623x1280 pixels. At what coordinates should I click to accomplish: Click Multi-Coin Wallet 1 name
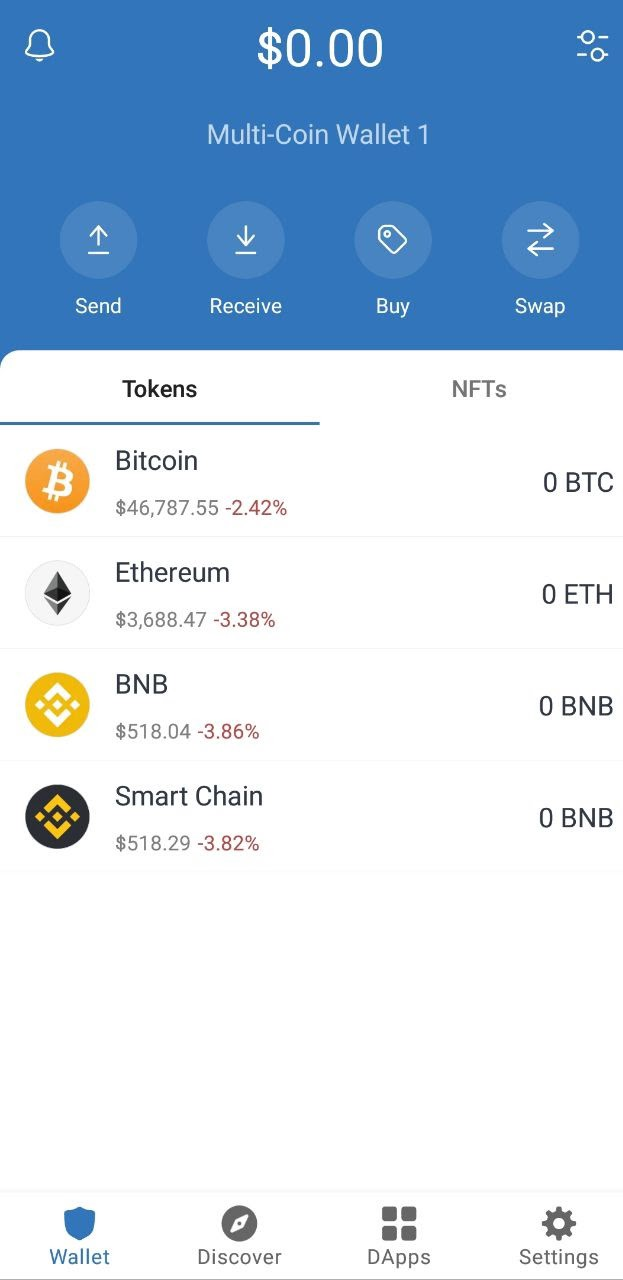tap(318, 135)
